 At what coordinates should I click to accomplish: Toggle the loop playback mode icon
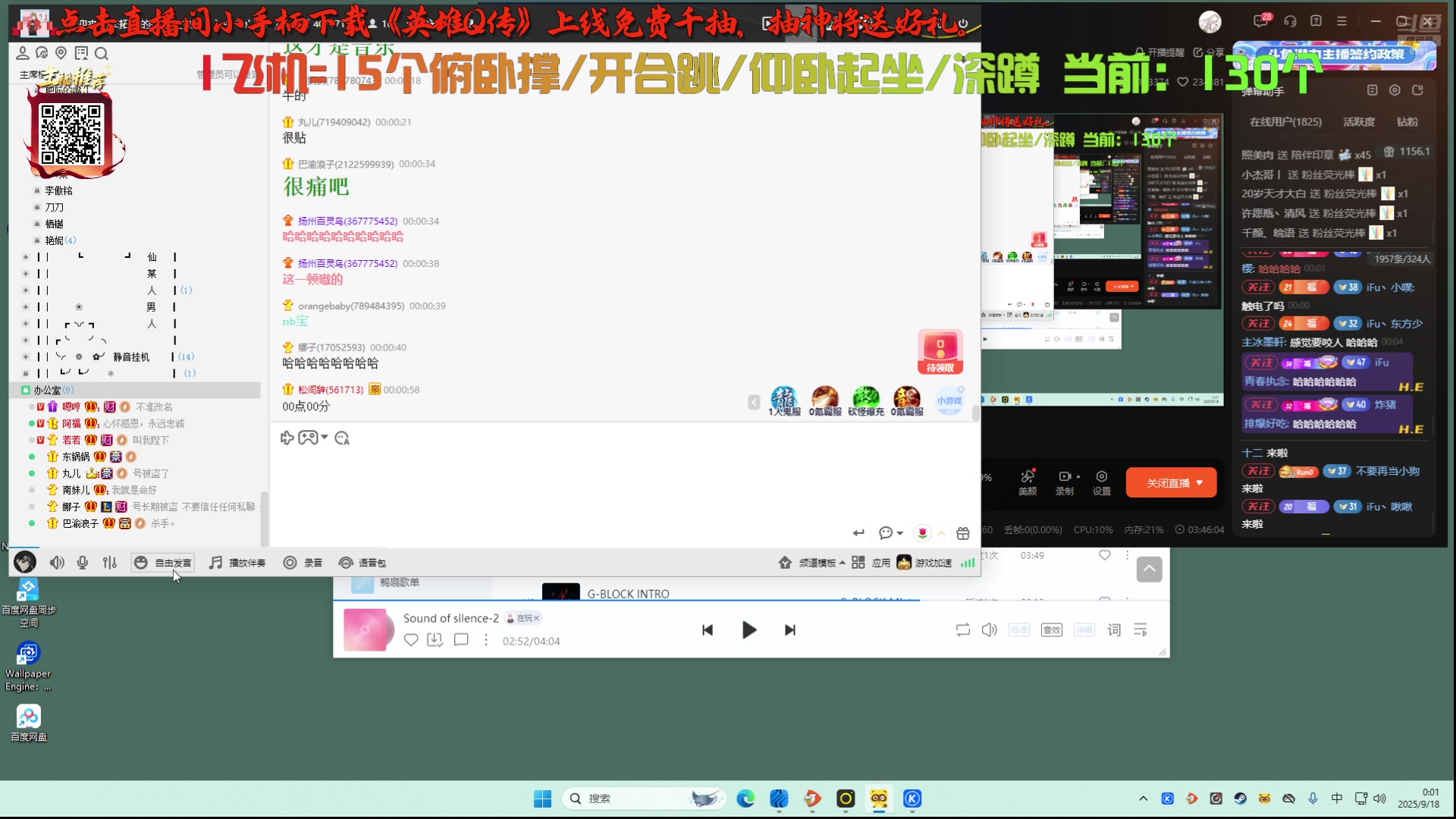point(963,630)
